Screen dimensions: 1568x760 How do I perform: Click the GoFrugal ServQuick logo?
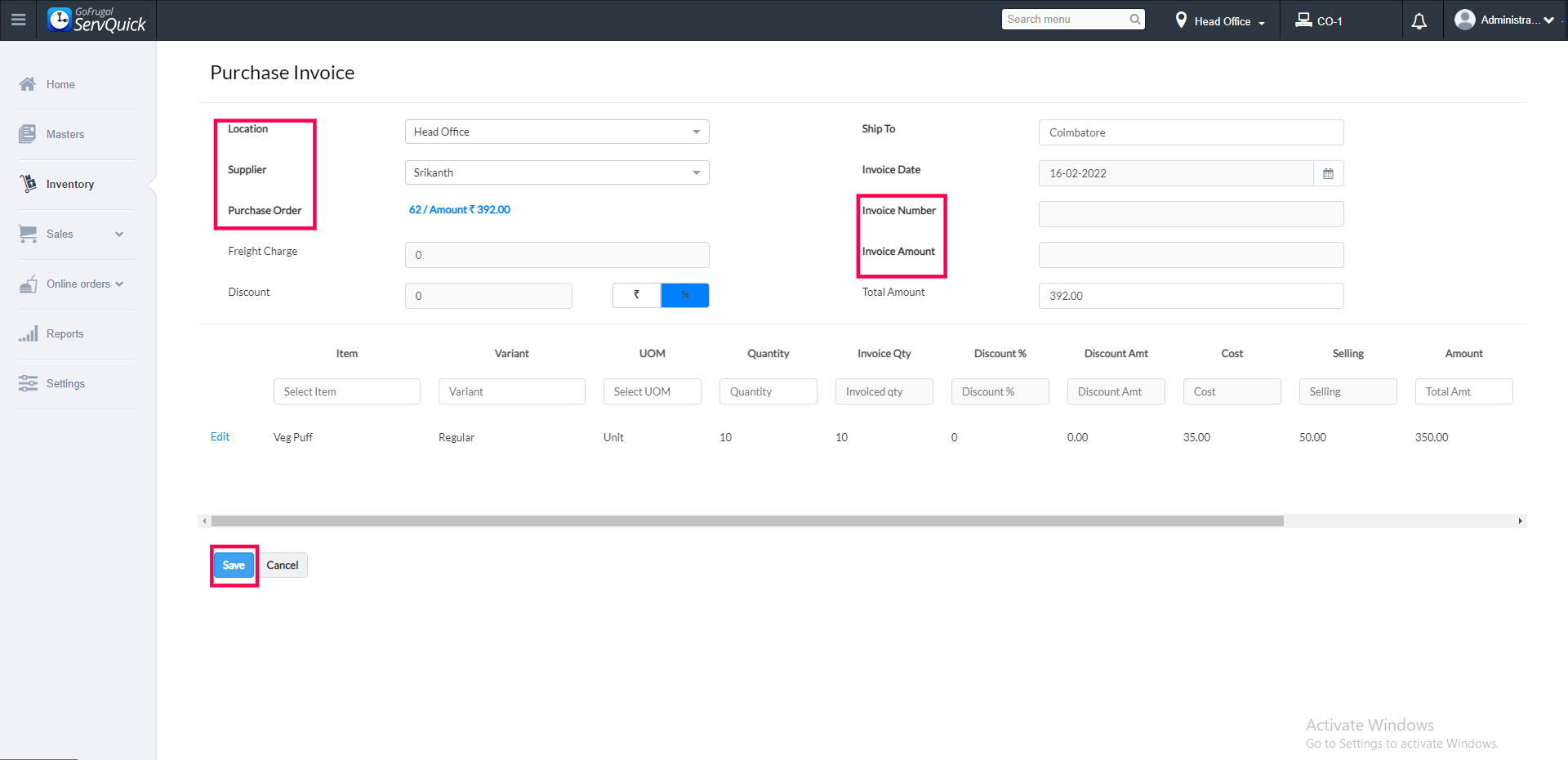pos(96,20)
